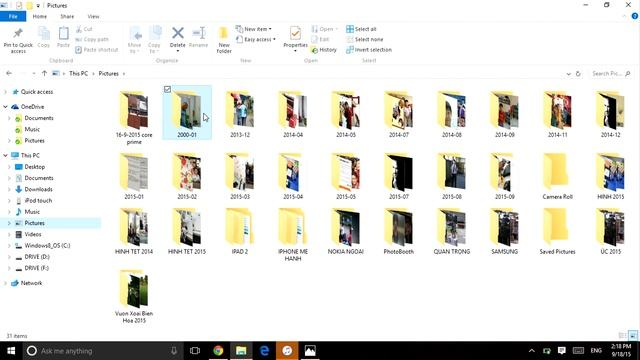Image resolution: width=640 pixels, height=360 pixels.
Task: Select iPod touch in navigation pane
Action: 38,201
